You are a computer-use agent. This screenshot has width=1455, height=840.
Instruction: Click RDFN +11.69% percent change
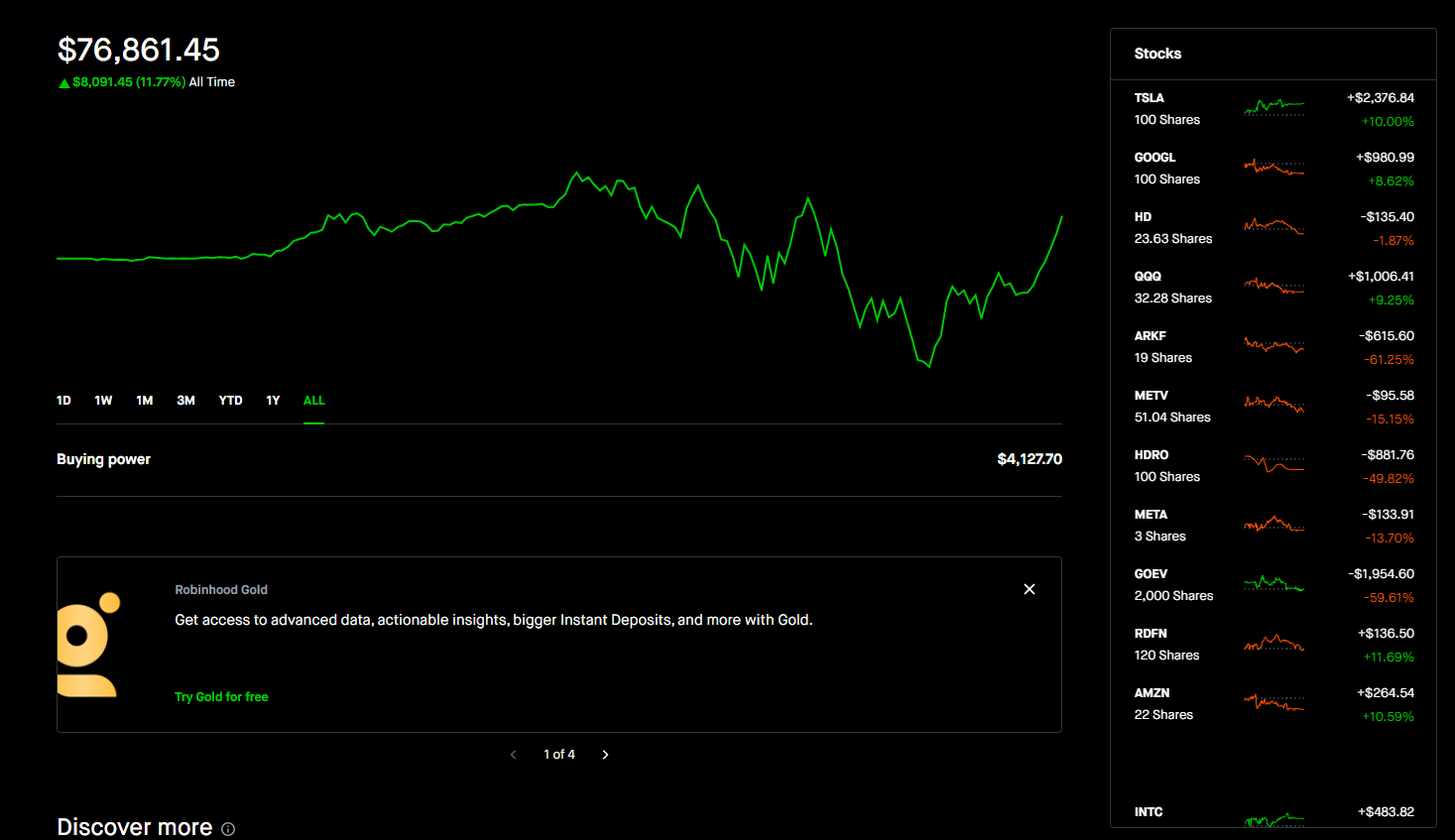[x=1389, y=658]
